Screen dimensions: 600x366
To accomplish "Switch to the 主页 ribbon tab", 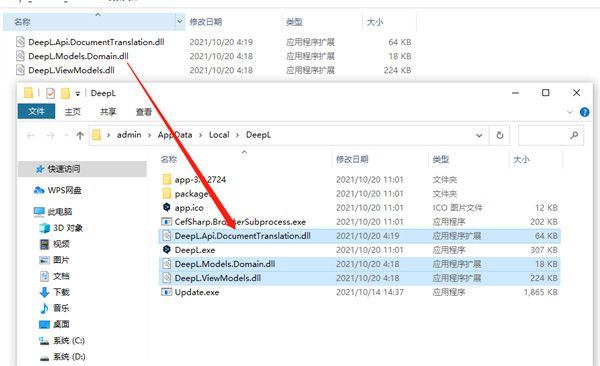I will pos(72,112).
